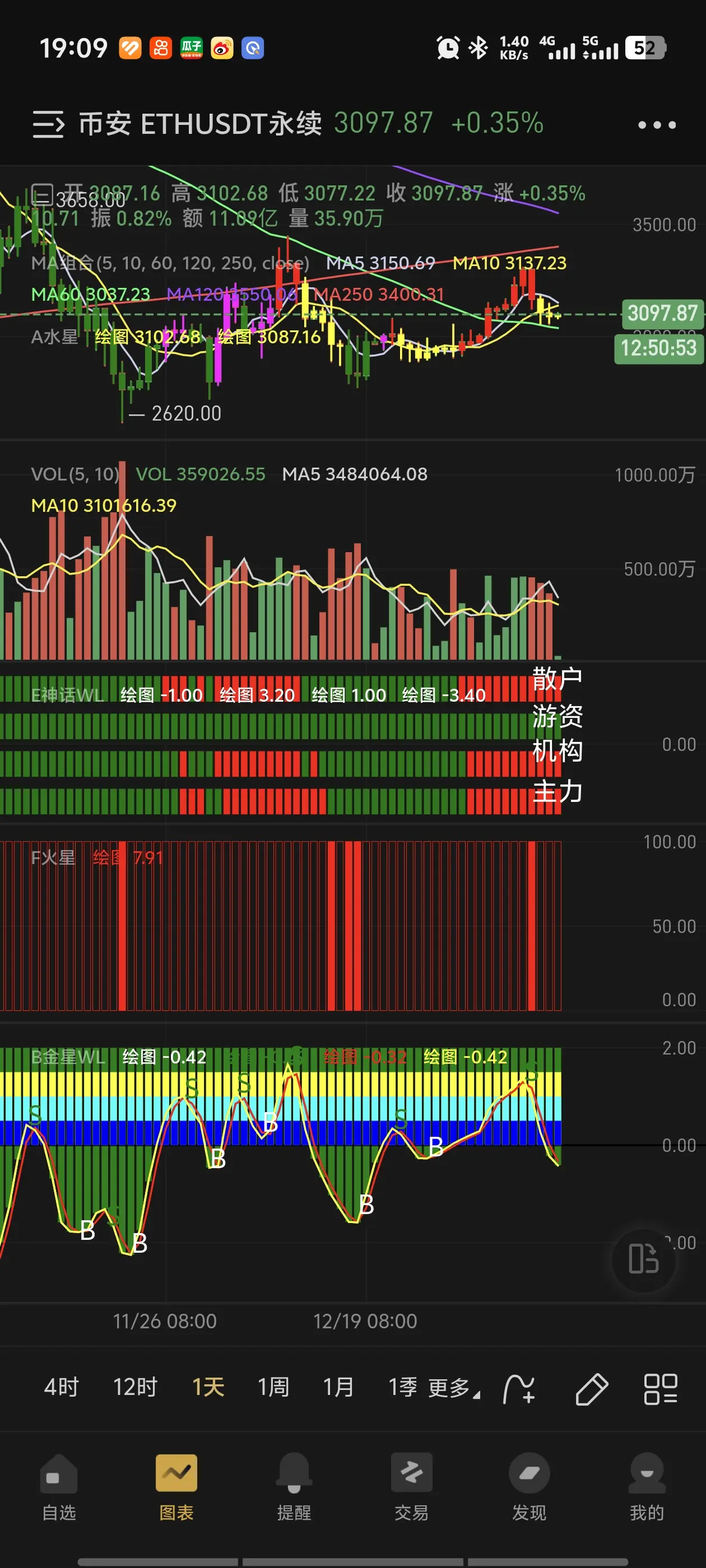Tap the 币安 ETHUSDT永续 symbol title
This screenshot has height=1568, width=706.
(201, 124)
